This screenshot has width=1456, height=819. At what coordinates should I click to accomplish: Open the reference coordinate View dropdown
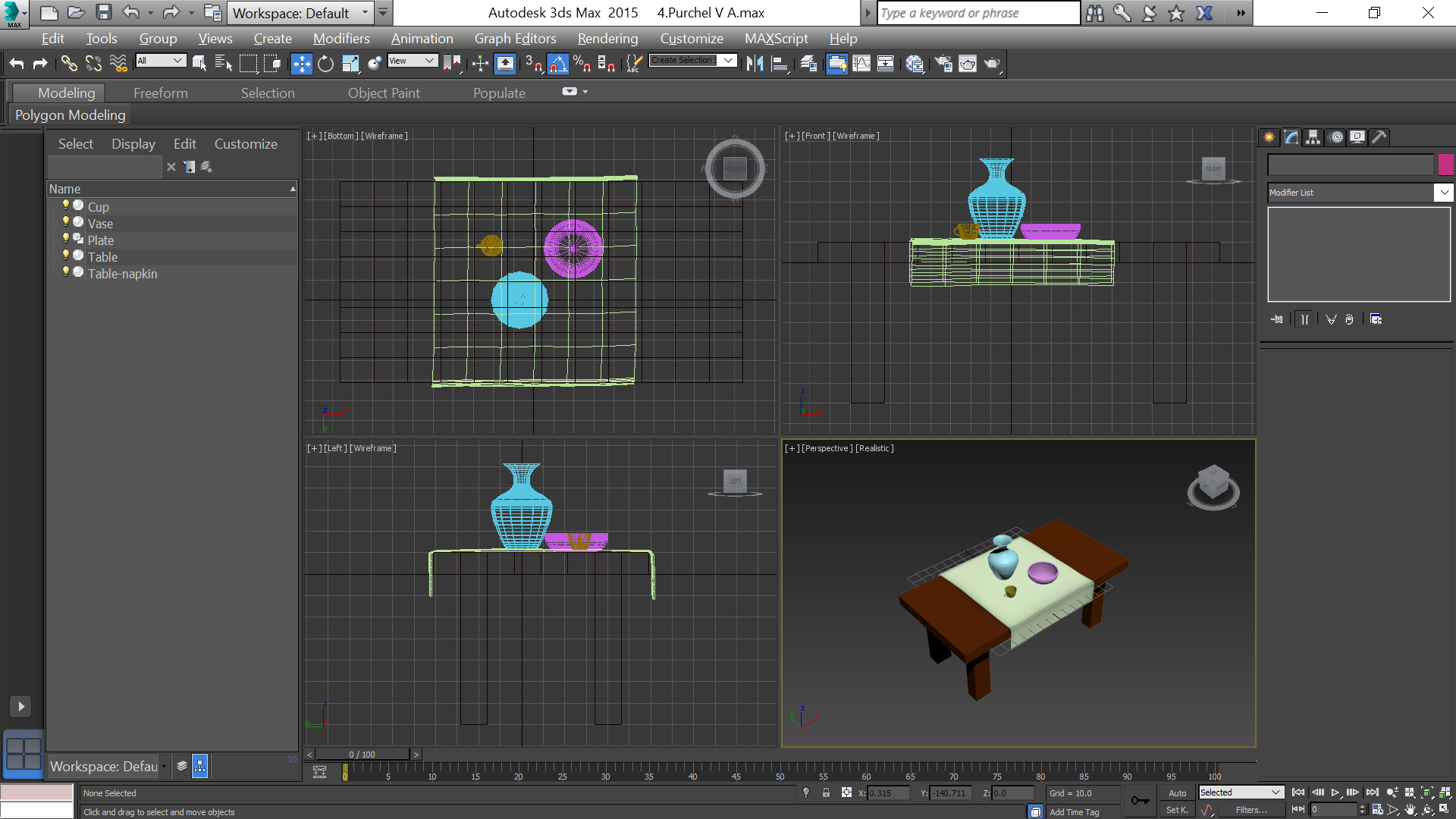coord(413,61)
